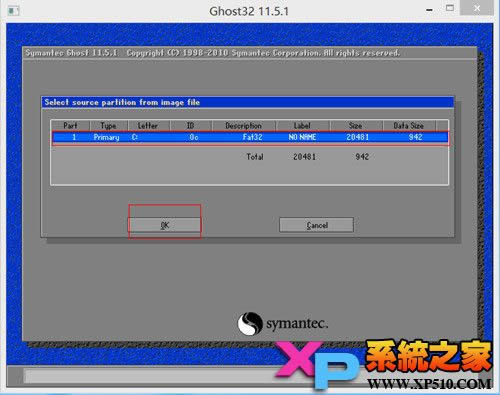500x395 pixels.
Task: Click the Data Size column header
Action: point(409,126)
